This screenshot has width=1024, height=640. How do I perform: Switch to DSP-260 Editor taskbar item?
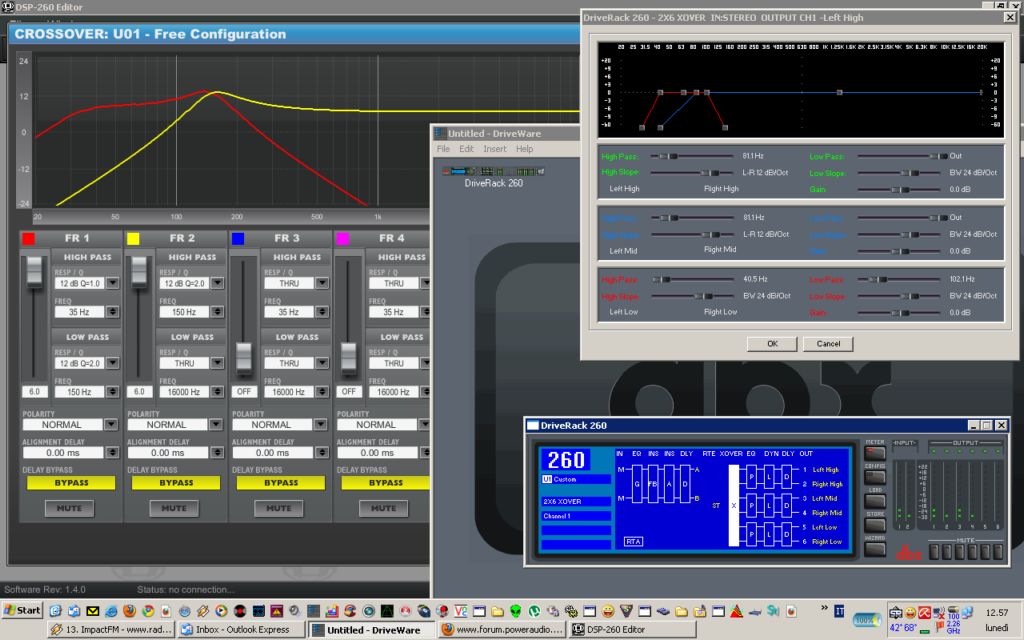[x=632, y=630]
